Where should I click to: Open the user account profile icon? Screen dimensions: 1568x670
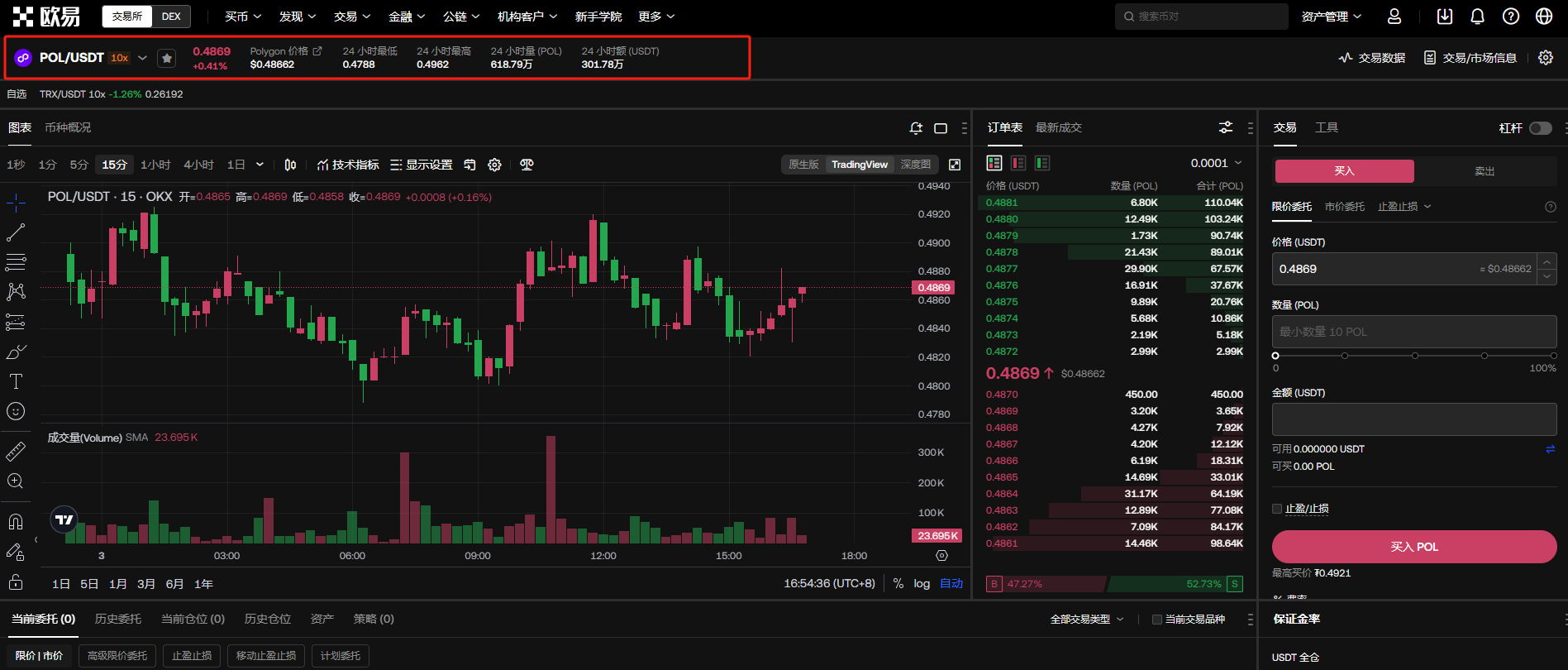click(1394, 17)
